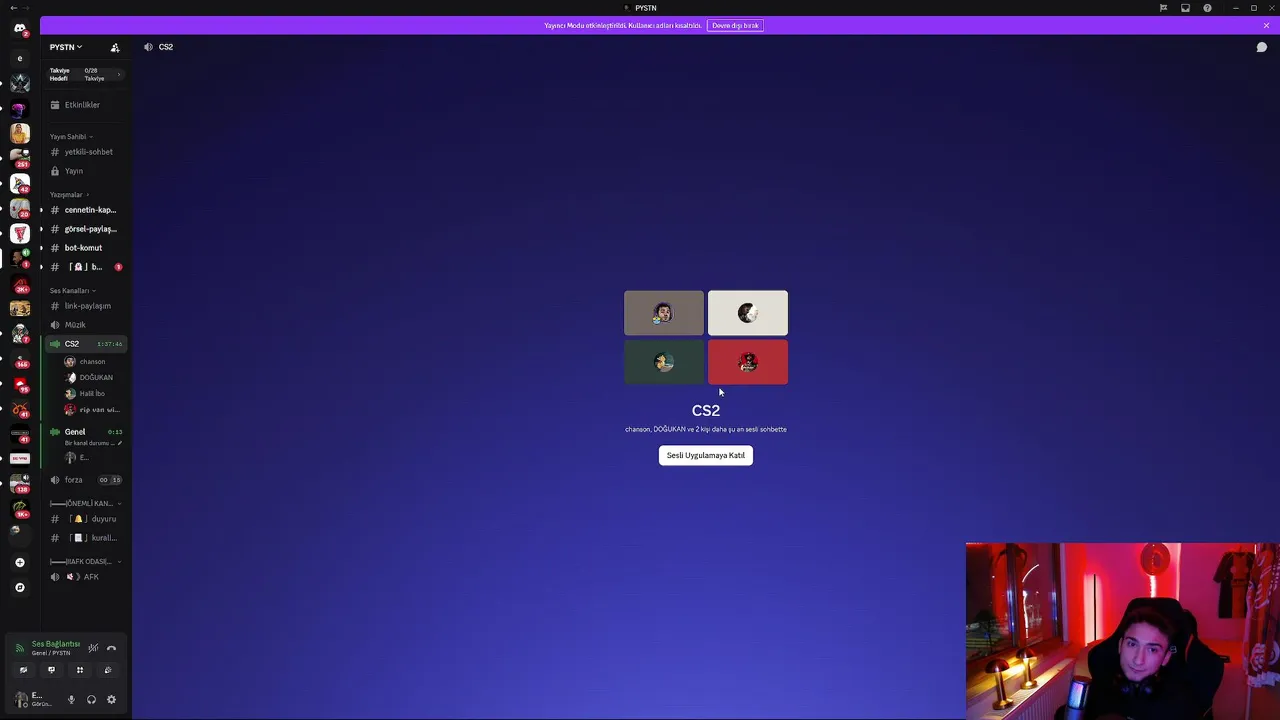The width and height of the screenshot is (1280, 720).
Task: Toggle the camera button in the voice panel
Action: tap(23, 670)
